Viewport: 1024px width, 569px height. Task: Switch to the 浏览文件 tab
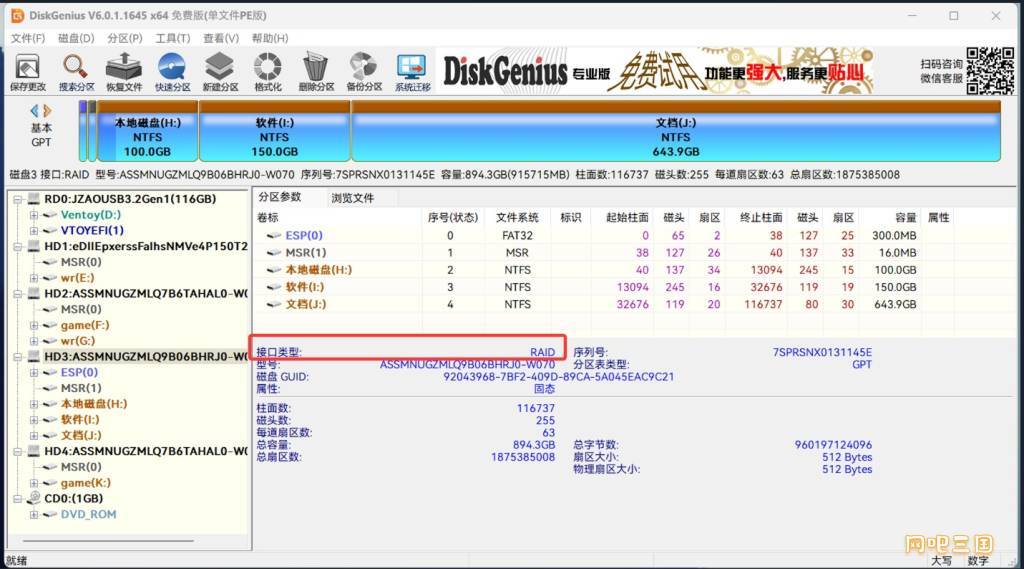pyautogui.click(x=352, y=198)
